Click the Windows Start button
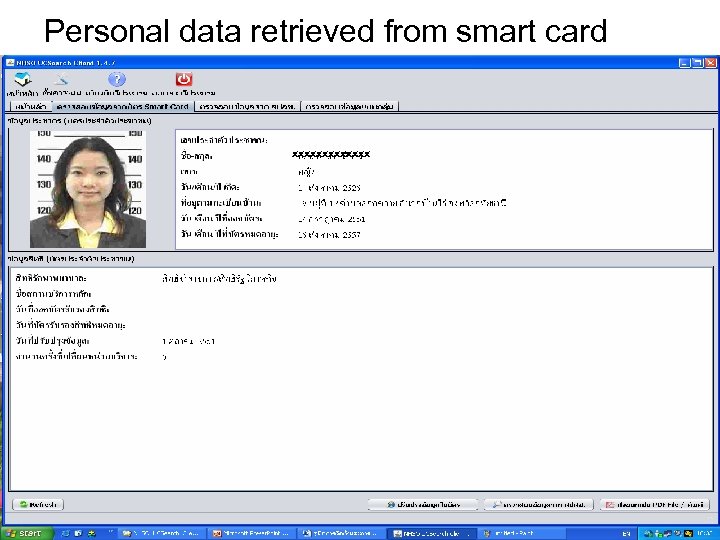Viewport: 720px width, 540px height. (26, 533)
